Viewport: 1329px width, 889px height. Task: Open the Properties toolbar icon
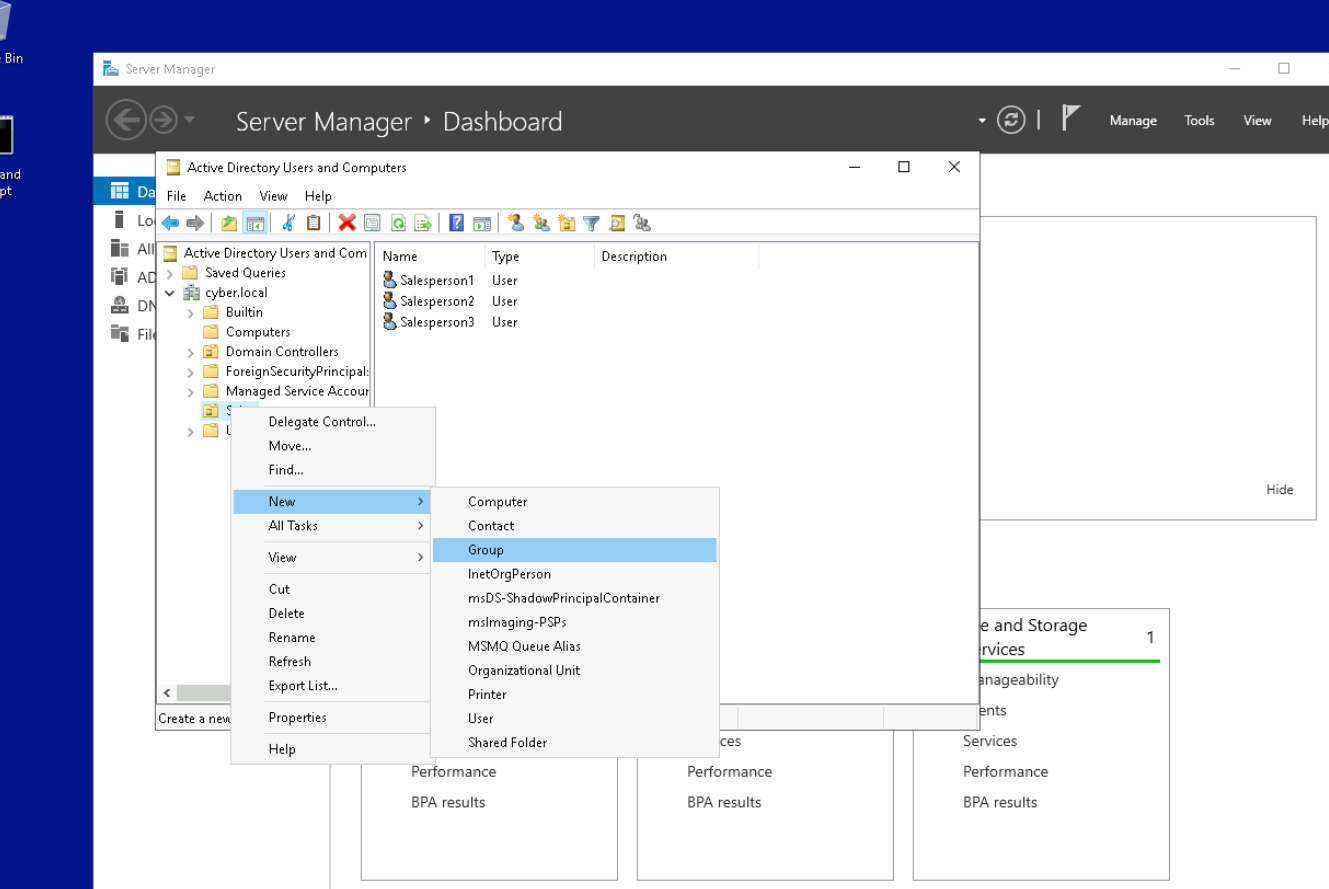point(372,223)
